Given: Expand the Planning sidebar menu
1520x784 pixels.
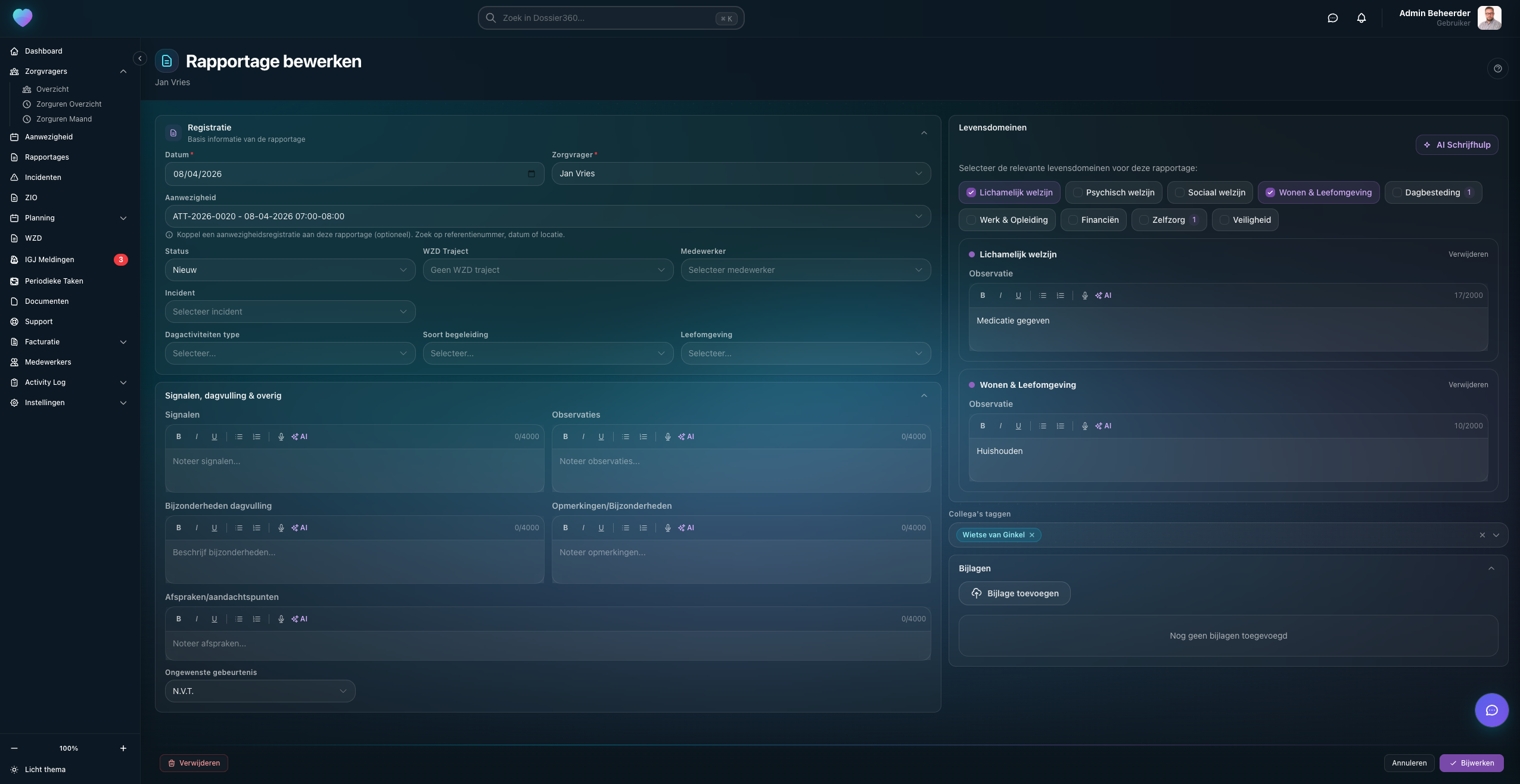Looking at the screenshot, I should tap(123, 218).
